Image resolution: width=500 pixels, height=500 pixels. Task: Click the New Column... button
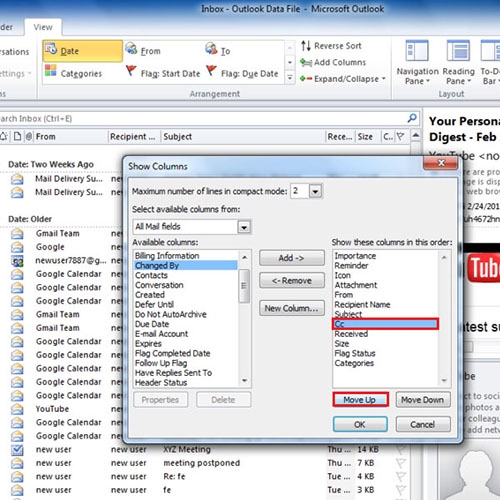(292, 308)
